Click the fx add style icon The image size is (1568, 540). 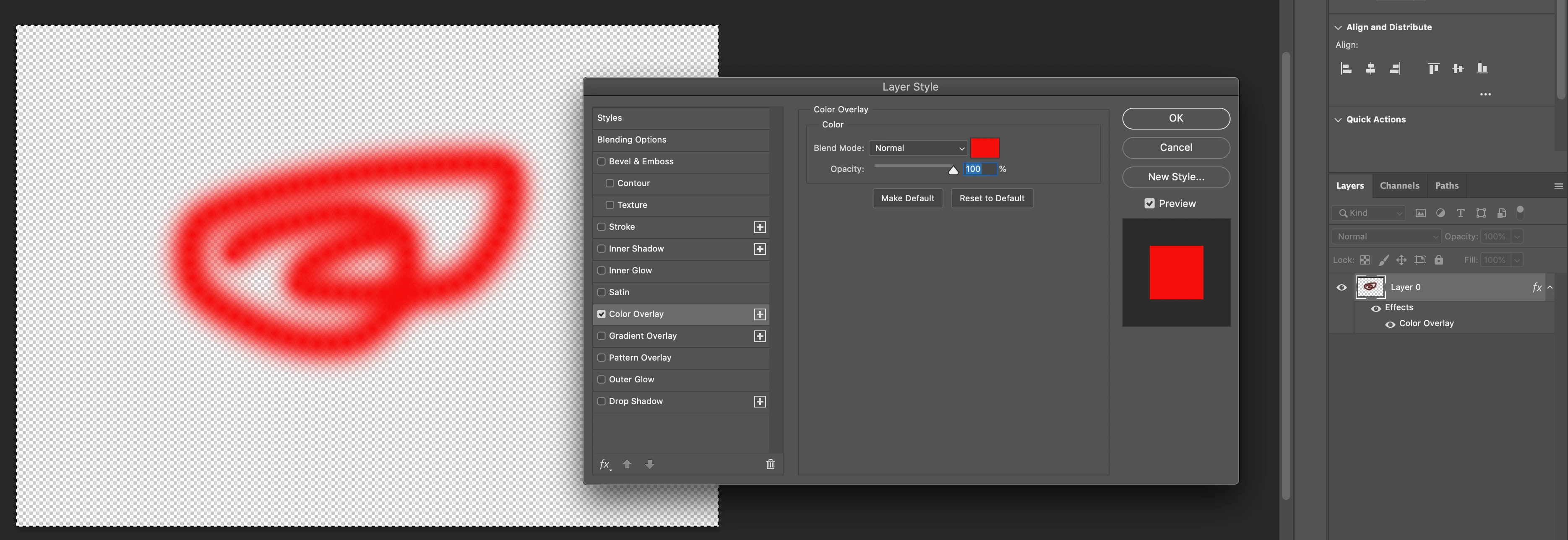pyautogui.click(x=604, y=464)
